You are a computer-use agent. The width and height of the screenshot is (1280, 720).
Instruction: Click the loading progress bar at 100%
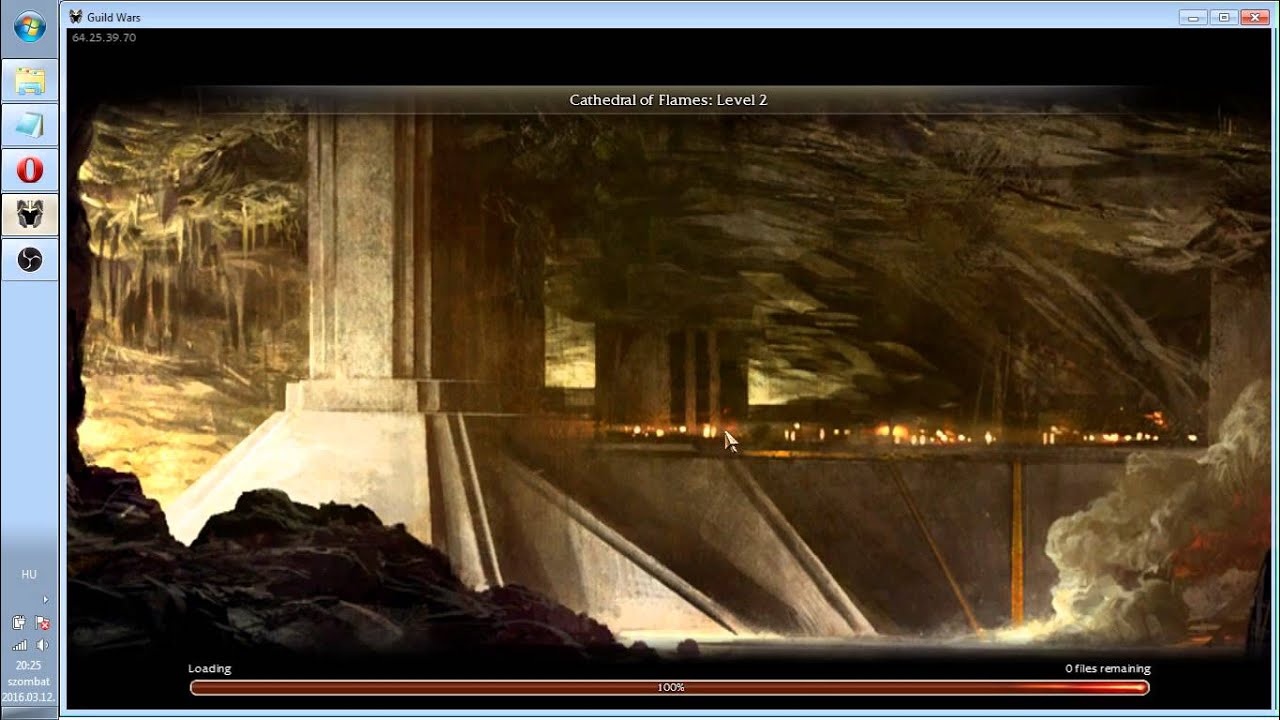pyautogui.click(x=669, y=687)
